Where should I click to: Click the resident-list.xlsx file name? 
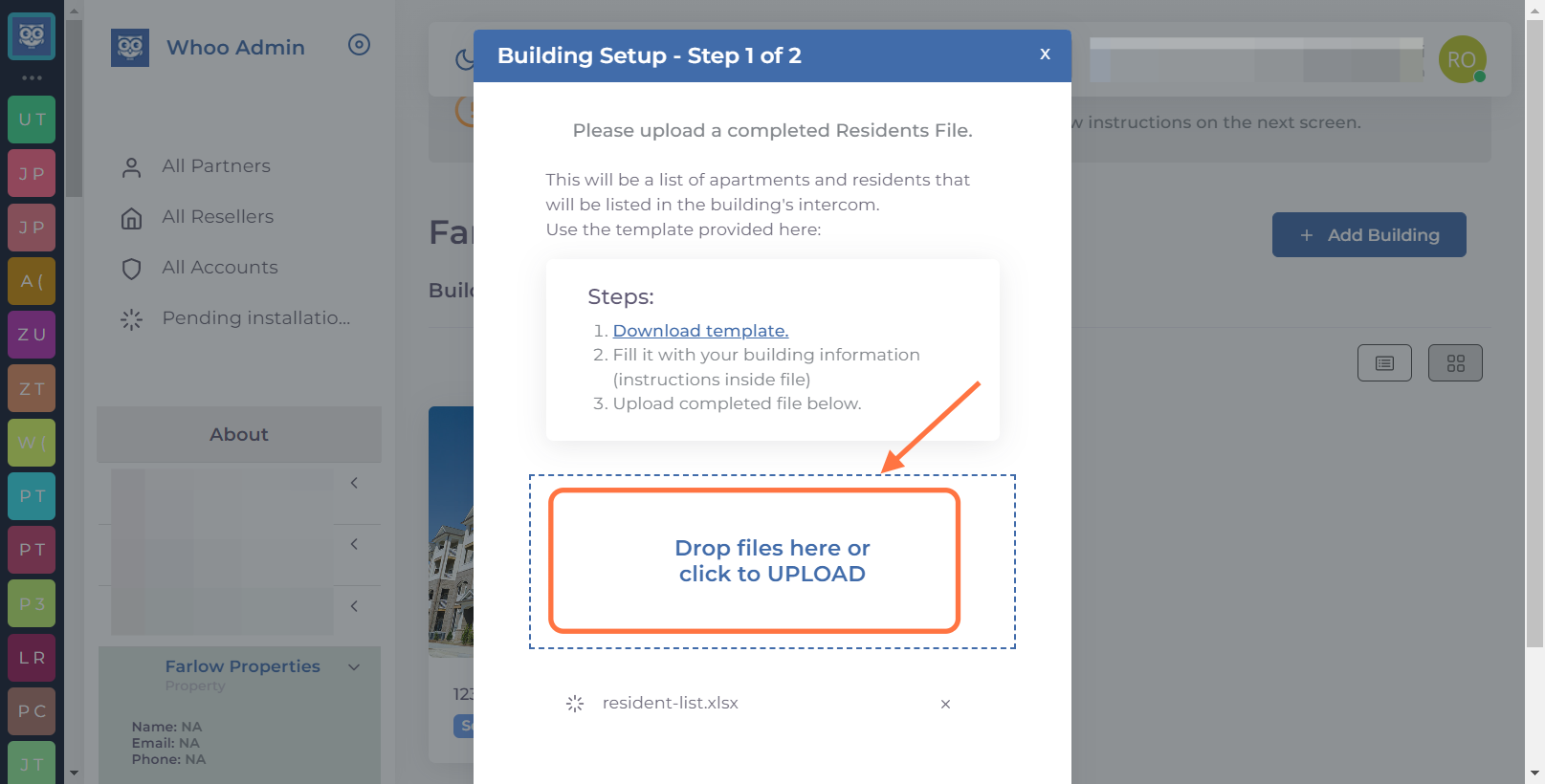click(x=671, y=703)
